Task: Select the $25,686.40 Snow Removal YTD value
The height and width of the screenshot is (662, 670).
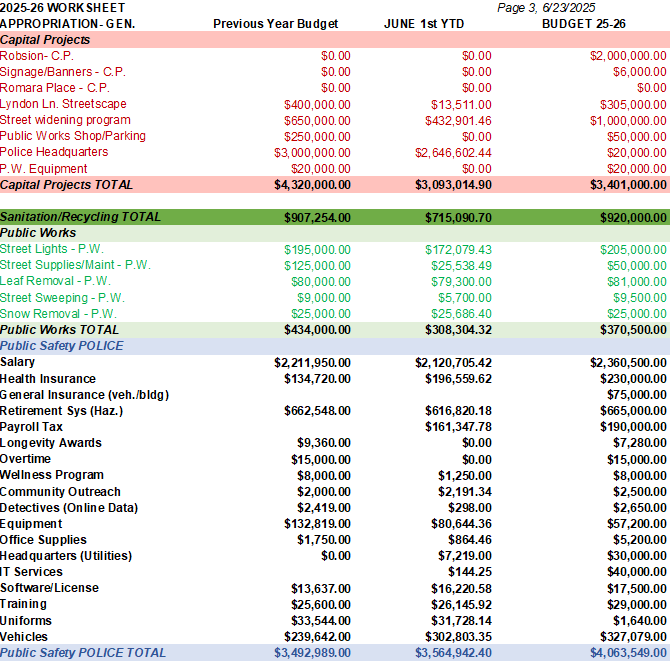Action: tap(461, 314)
